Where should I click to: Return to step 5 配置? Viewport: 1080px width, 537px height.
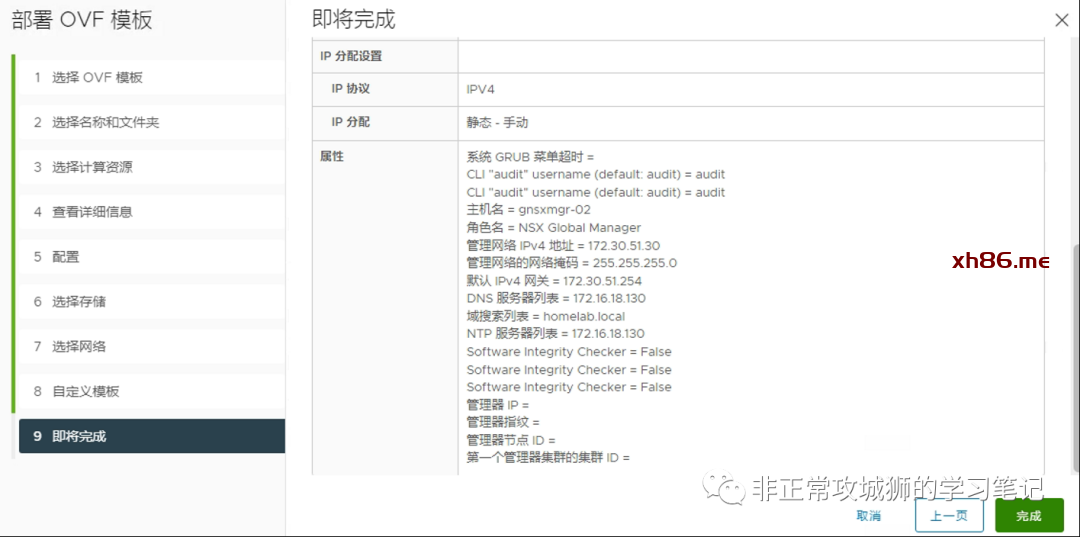coord(66,257)
